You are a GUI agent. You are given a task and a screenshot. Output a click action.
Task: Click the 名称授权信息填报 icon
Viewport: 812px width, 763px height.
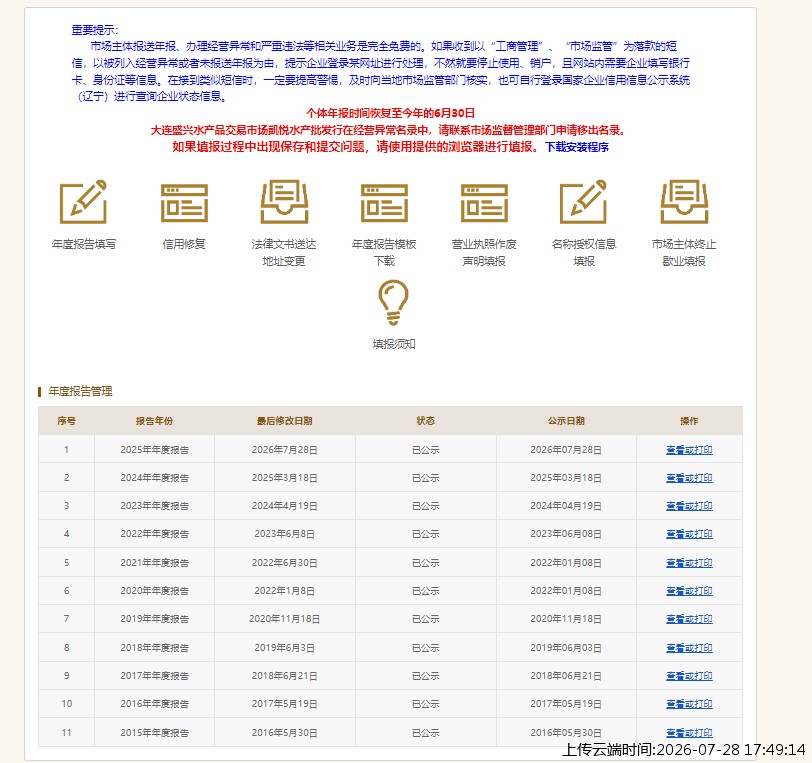click(x=584, y=202)
